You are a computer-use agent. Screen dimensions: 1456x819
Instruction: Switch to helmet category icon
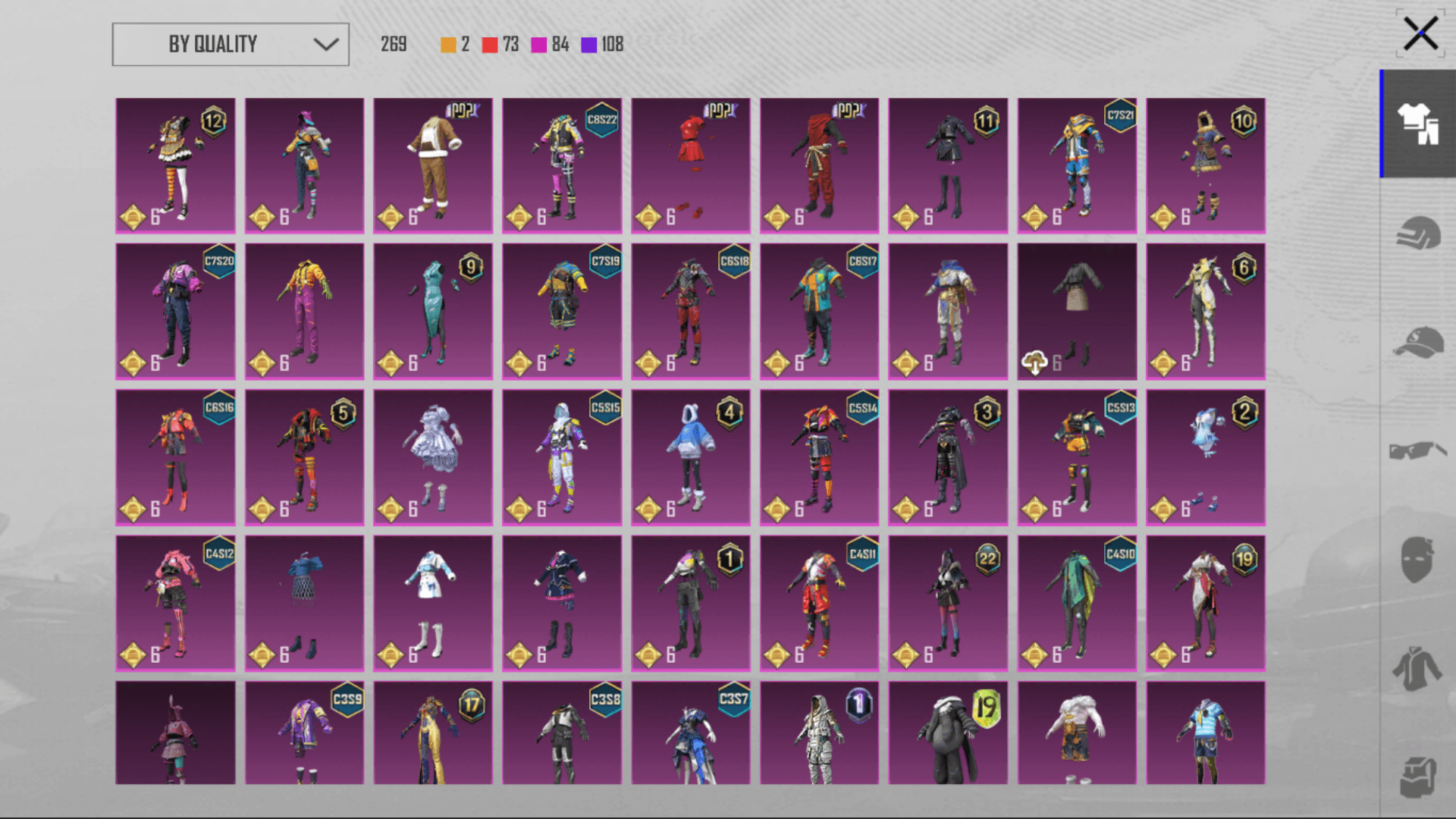tap(1418, 233)
